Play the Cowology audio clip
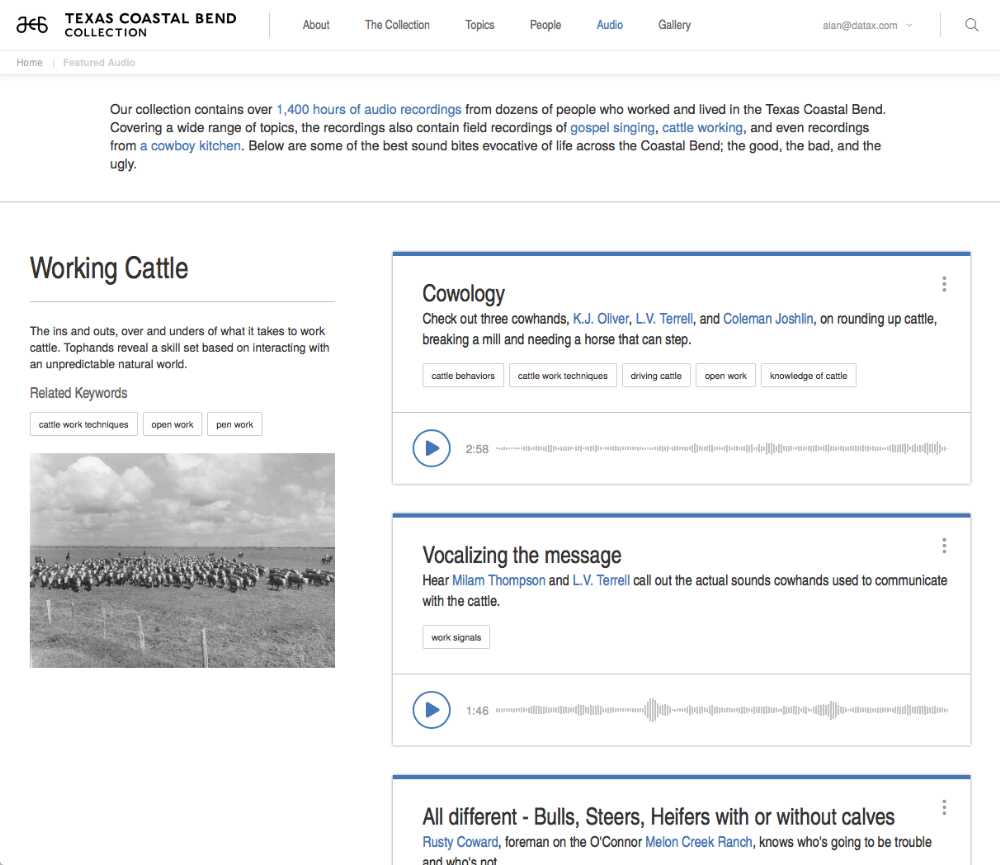Image resolution: width=1000 pixels, height=865 pixels. coord(431,448)
